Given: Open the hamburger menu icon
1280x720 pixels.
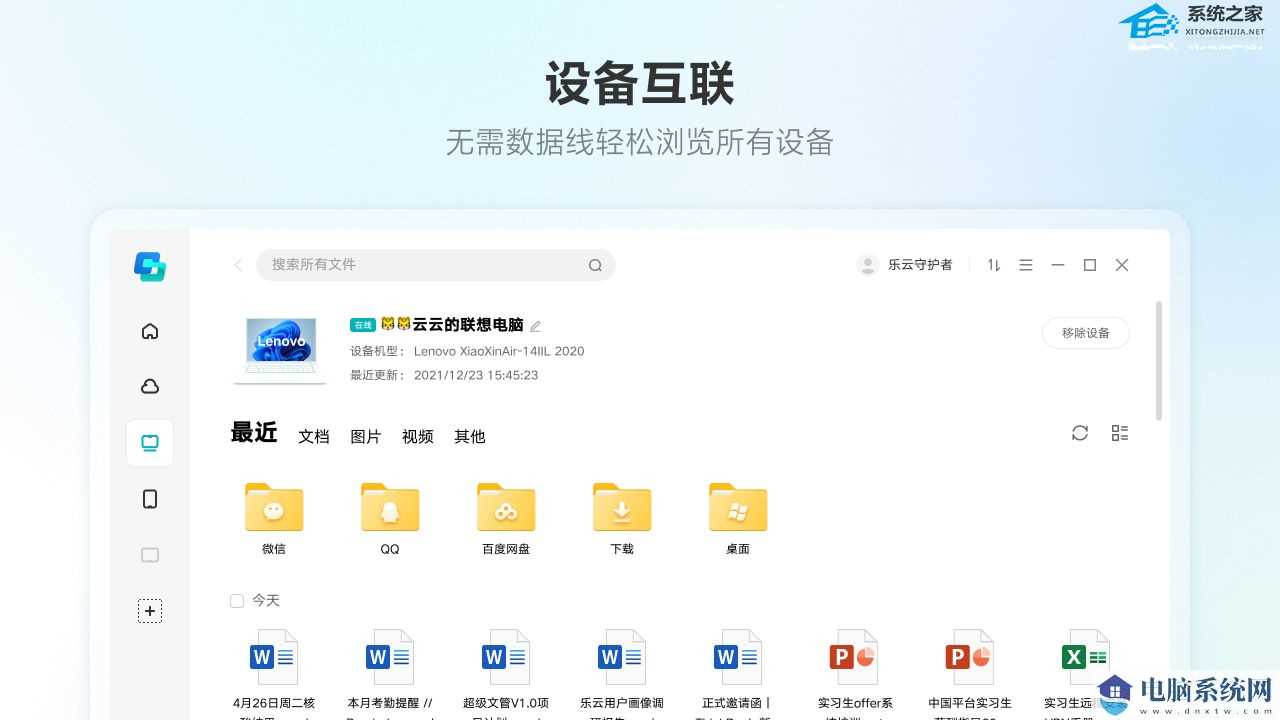Looking at the screenshot, I should (1026, 265).
